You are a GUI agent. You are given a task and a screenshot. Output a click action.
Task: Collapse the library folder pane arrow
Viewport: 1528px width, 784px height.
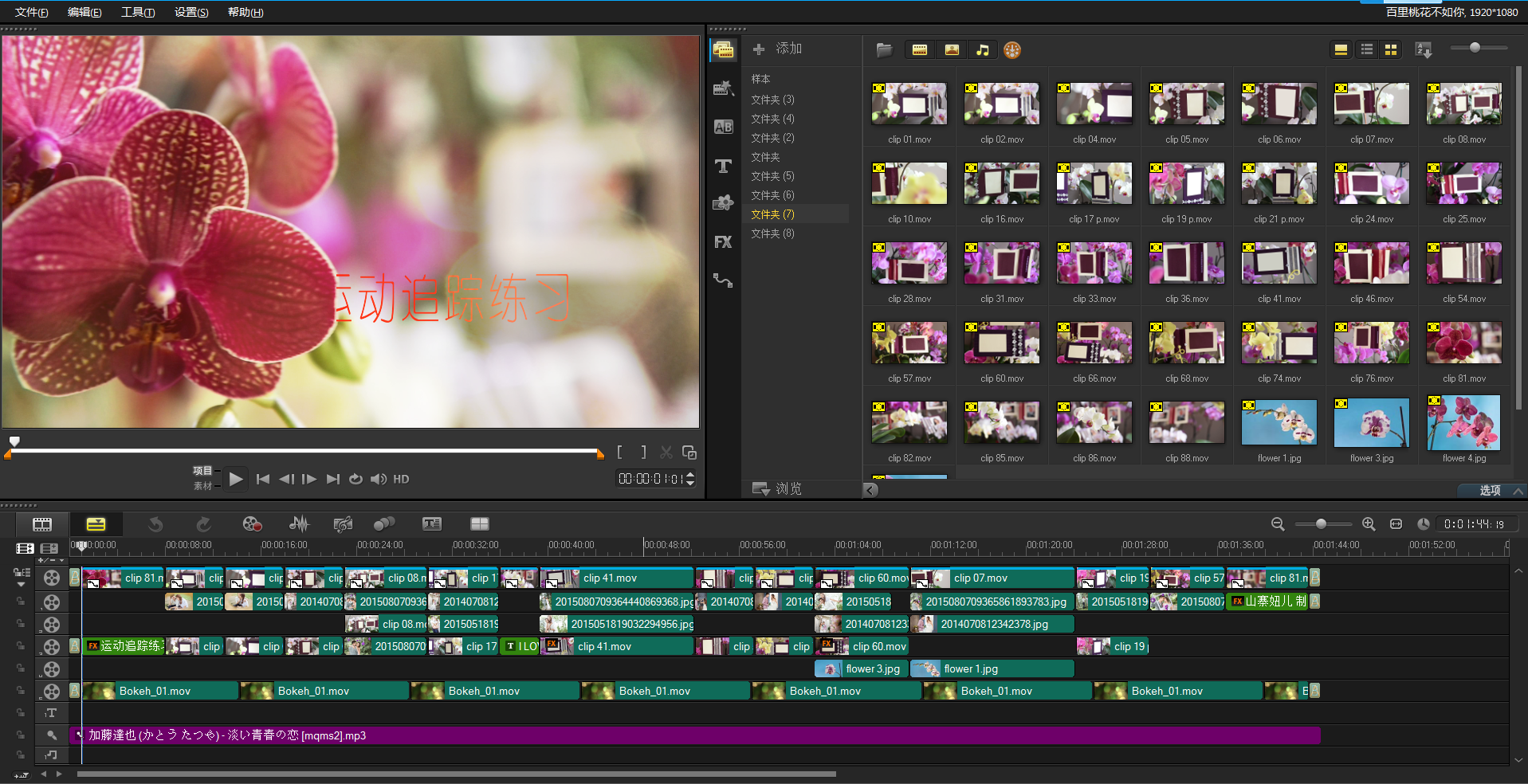pos(871,489)
